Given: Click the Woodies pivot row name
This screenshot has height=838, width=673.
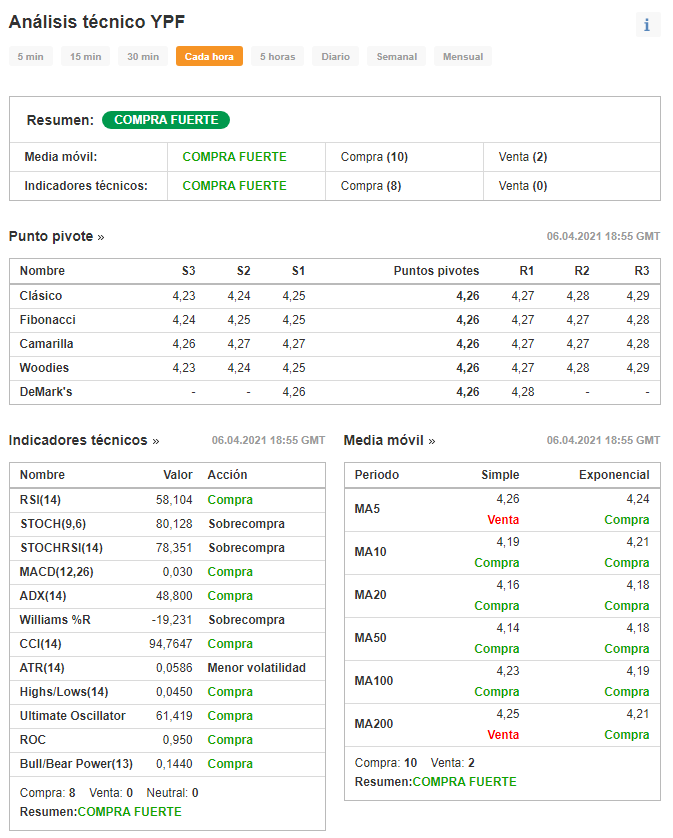Looking at the screenshot, I should pos(44,368).
